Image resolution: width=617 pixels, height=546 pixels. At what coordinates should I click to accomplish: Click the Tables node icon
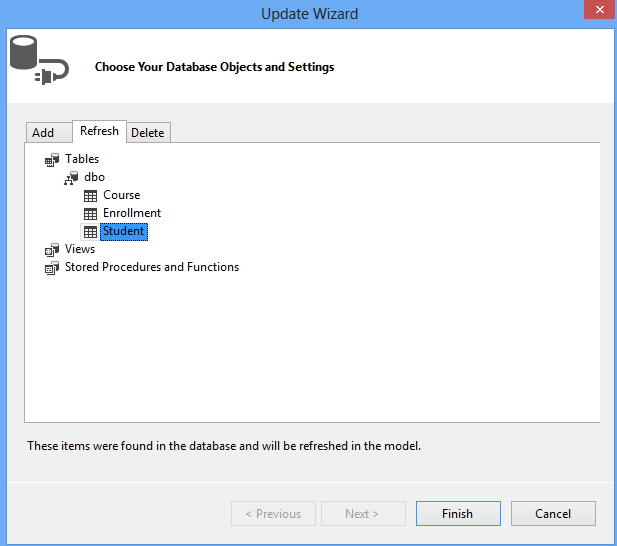52,160
